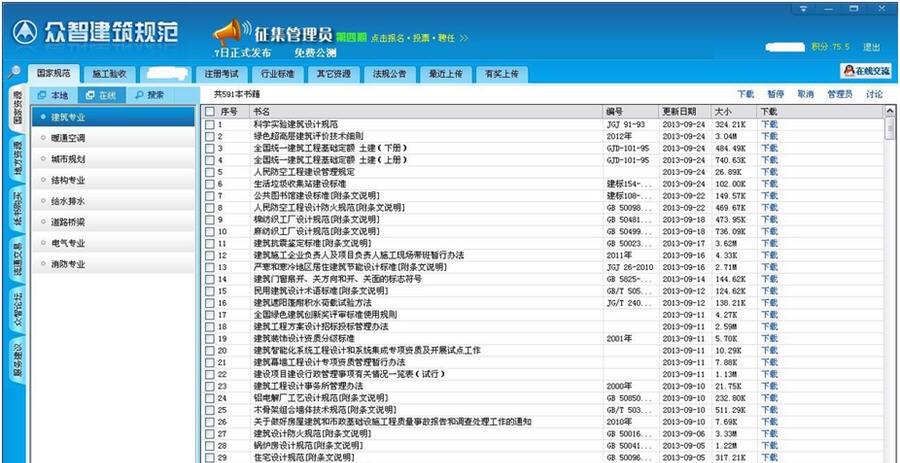
Task: Click code cell JGJ 26-2010
Action: [x=630, y=267]
